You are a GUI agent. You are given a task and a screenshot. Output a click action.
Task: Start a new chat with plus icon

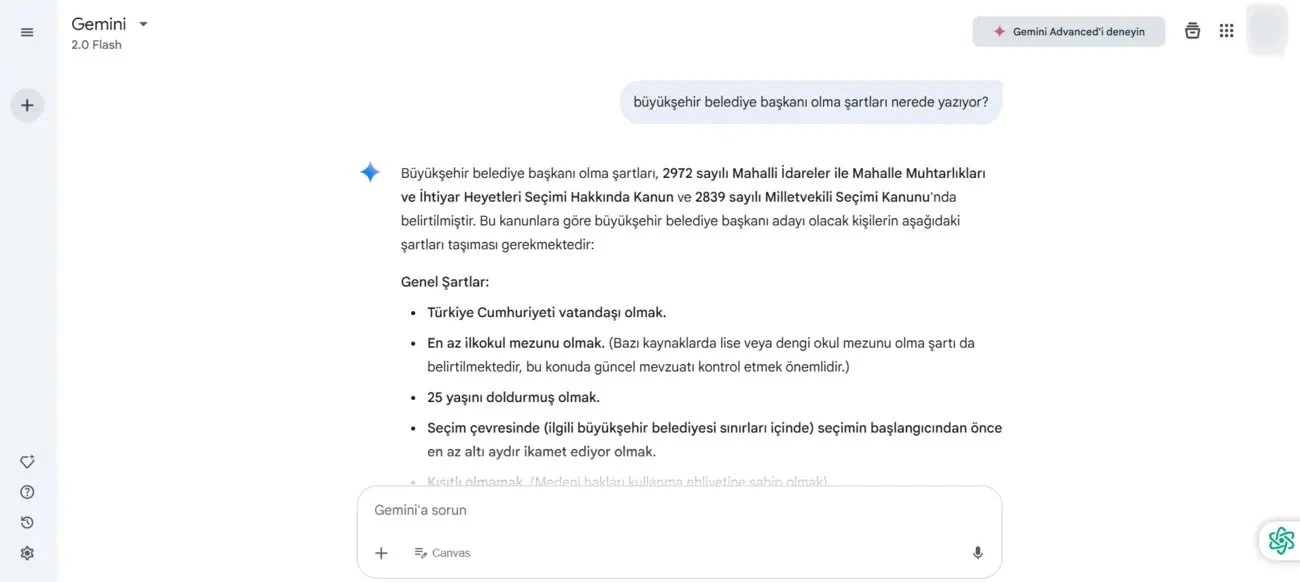pyautogui.click(x=27, y=105)
